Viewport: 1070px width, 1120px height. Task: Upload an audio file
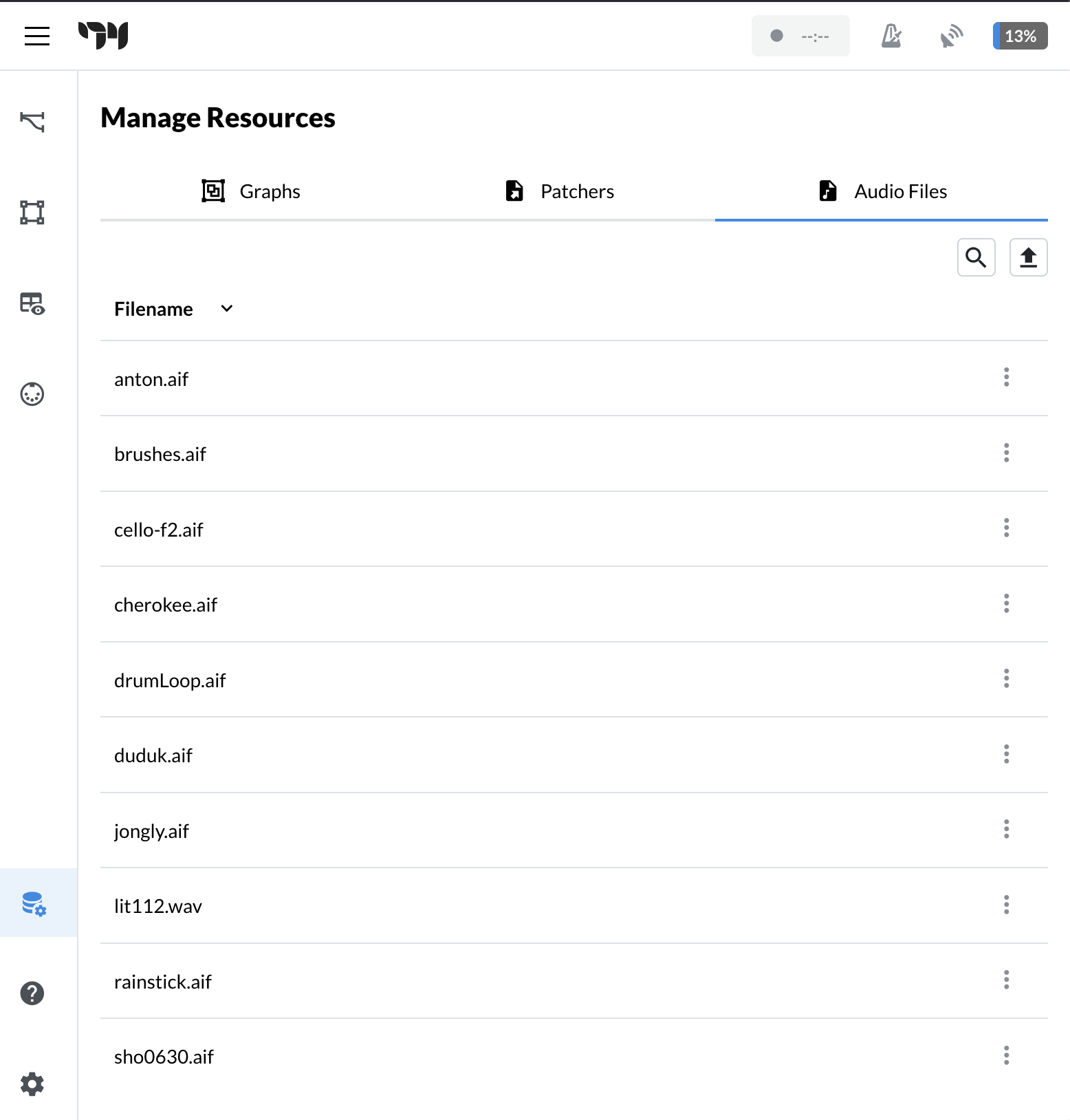1029,257
